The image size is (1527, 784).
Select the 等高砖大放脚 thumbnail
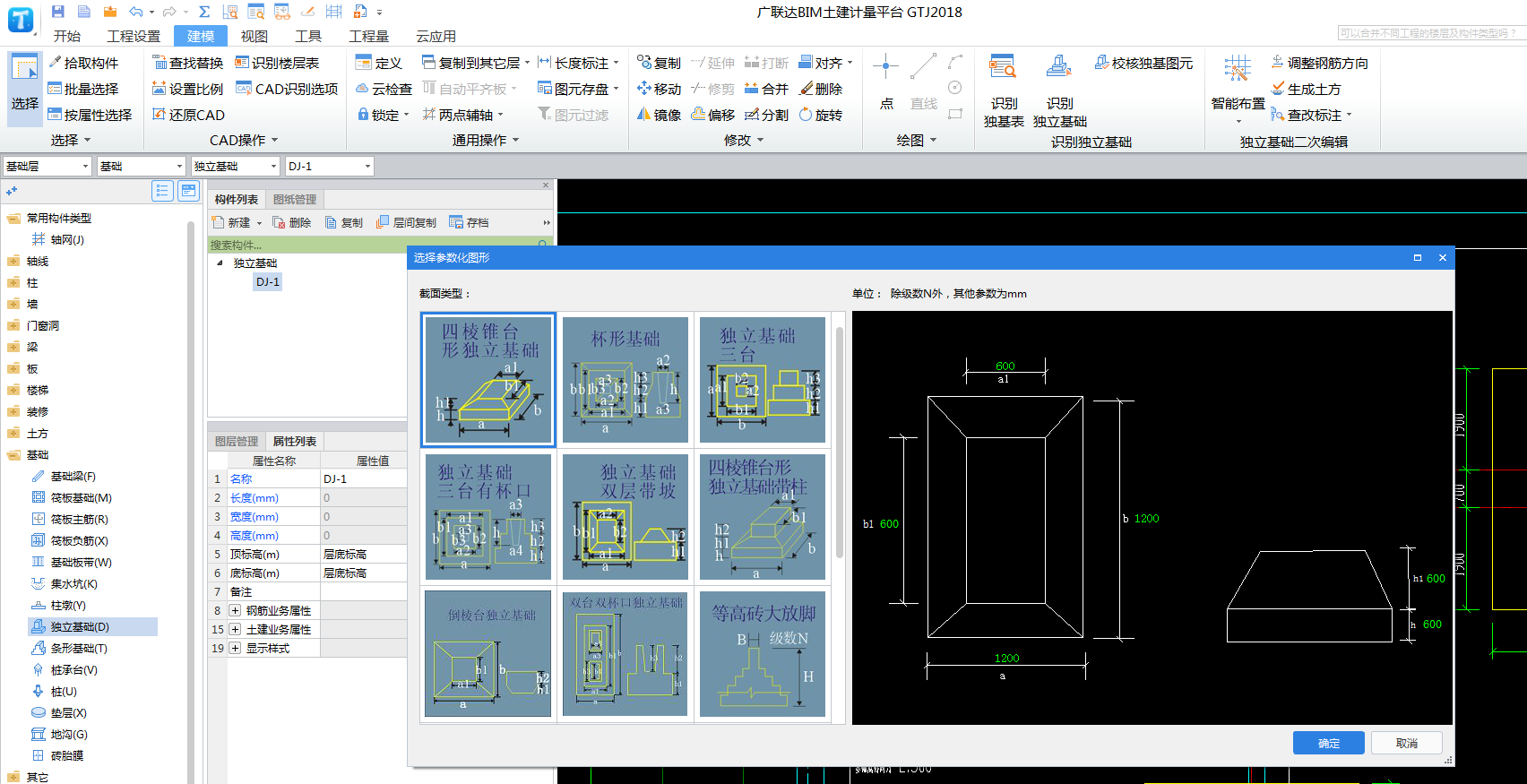click(x=763, y=653)
